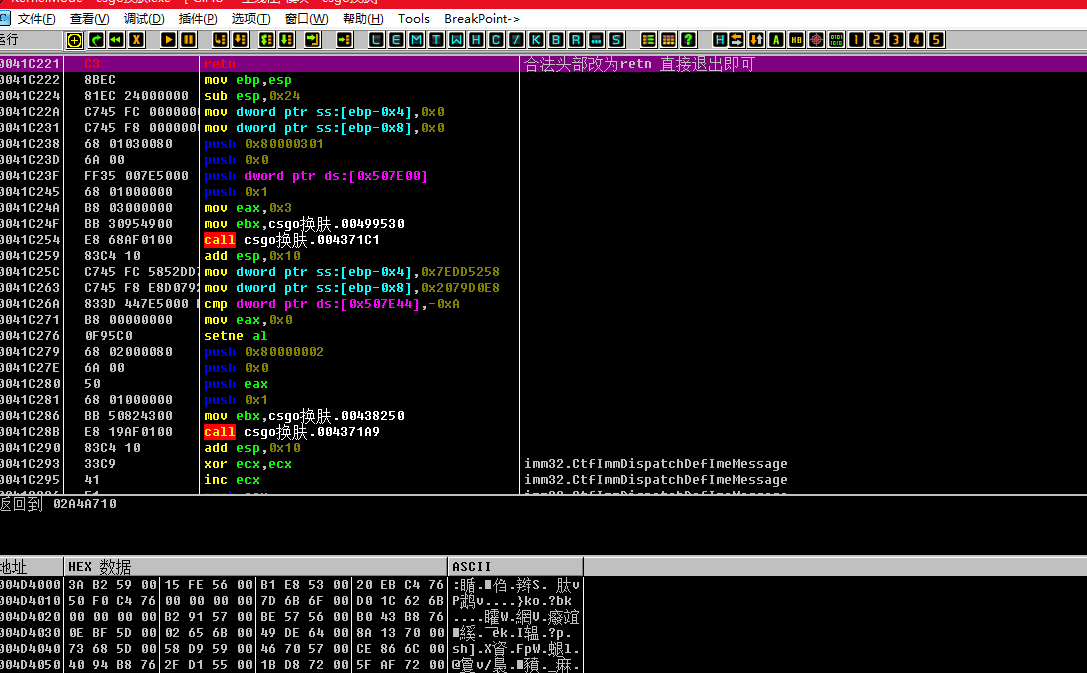Open References window with R icon

tap(577, 40)
